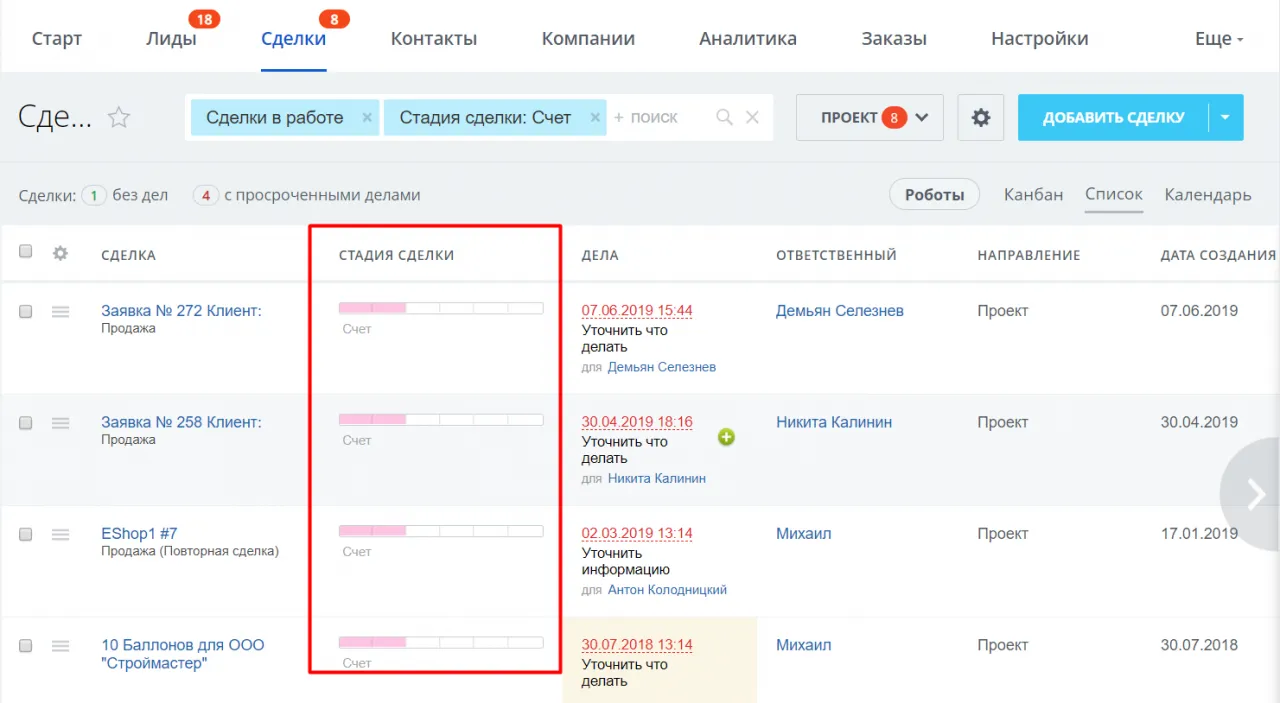The image size is (1280, 703).
Task: Clear the filter with the X icon
Action: tap(752, 118)
